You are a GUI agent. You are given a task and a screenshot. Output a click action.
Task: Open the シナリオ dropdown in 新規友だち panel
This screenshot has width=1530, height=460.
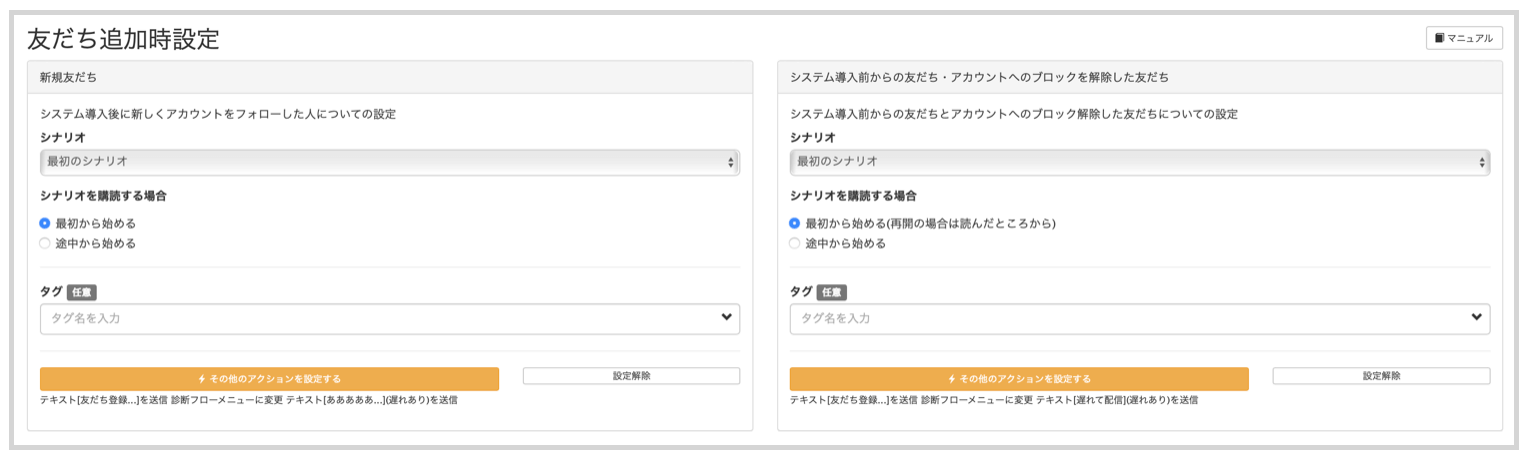point(389,162)
